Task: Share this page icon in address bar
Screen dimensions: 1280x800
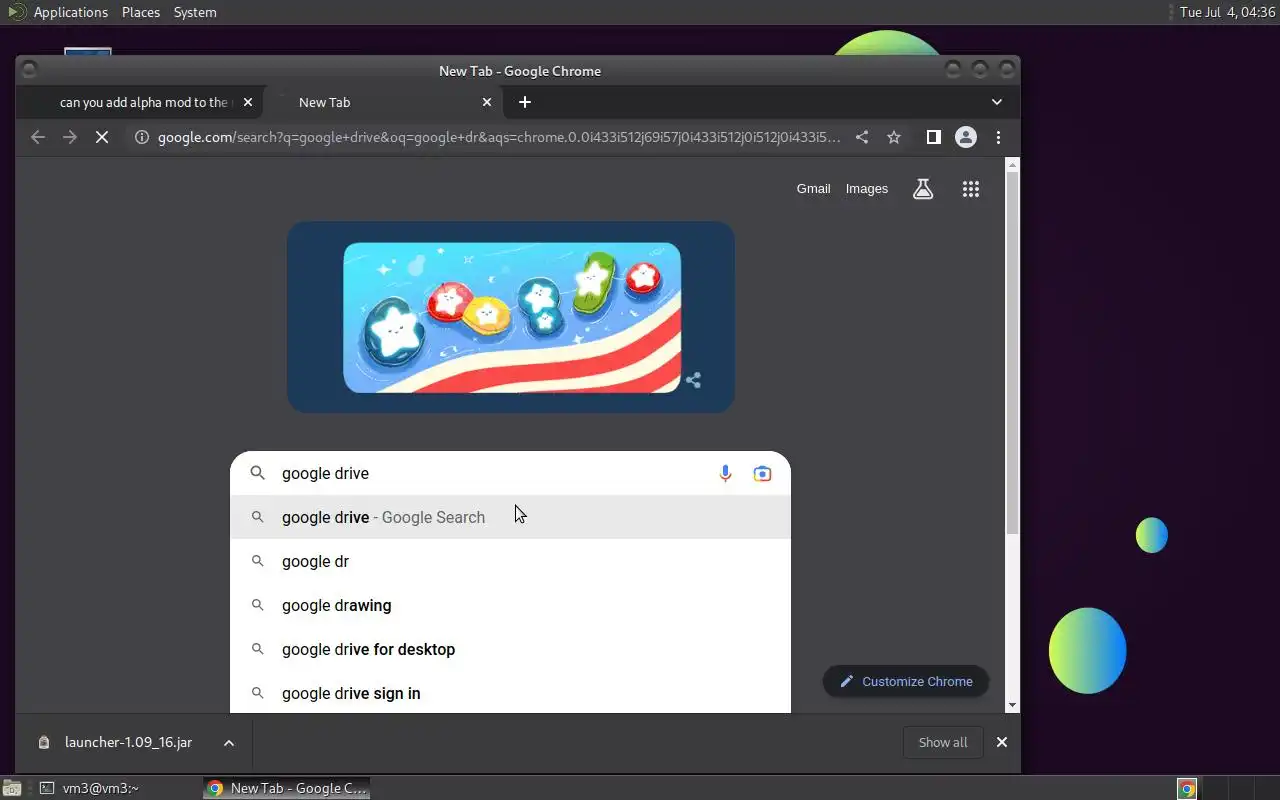Action: pyautogui.click(x=862, y=138)
